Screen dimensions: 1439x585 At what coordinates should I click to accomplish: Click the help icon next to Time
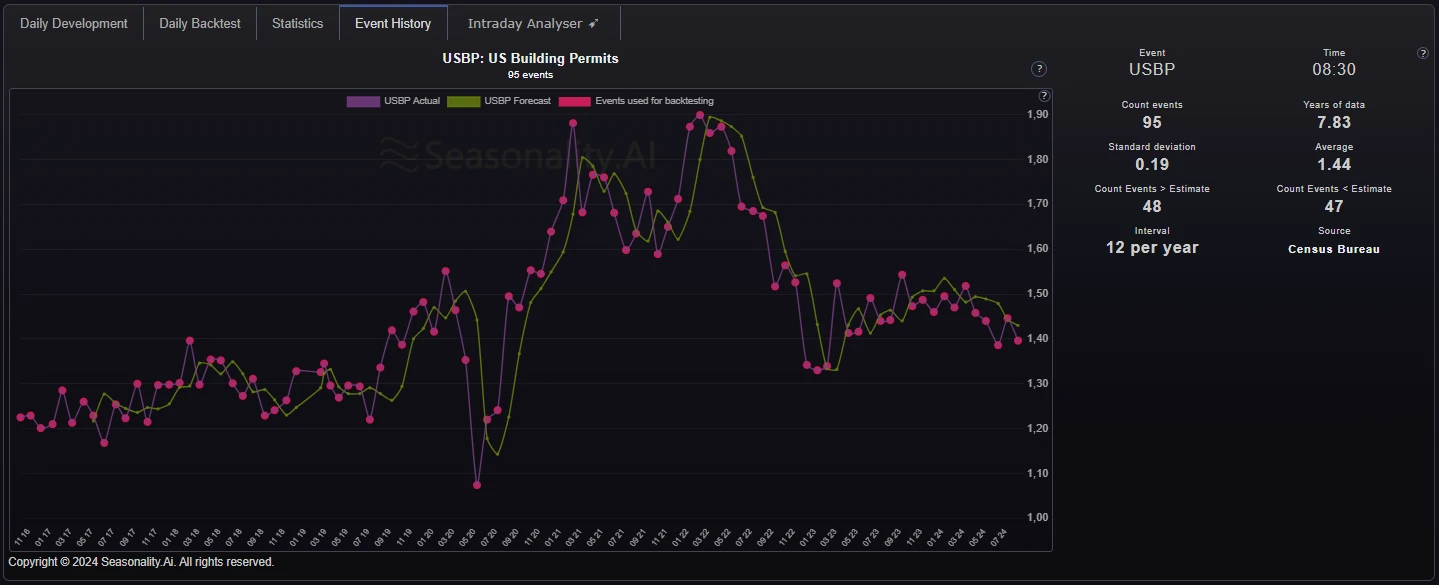pos(1423,53)
